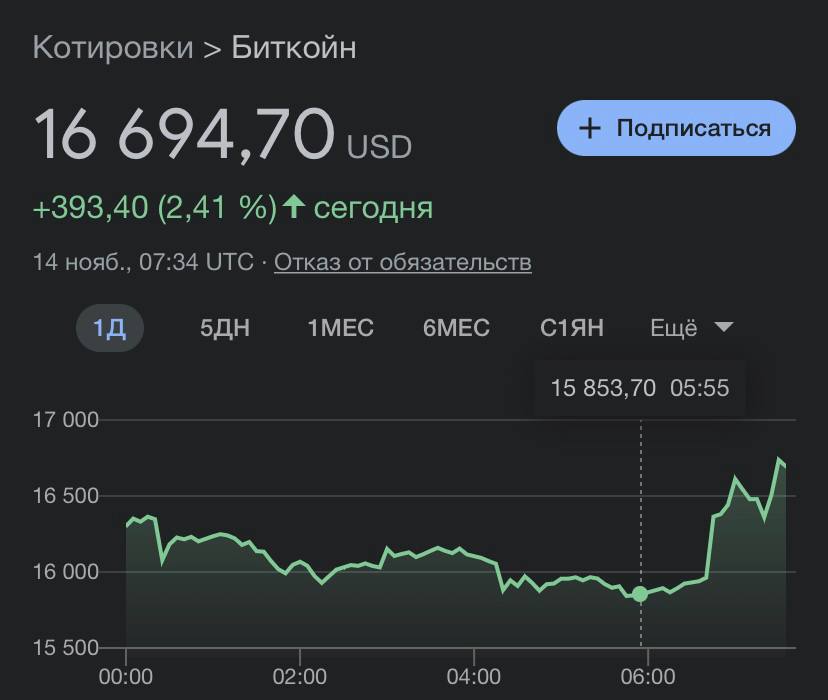The height and width of the screenshot is (700, 828).
Task: Go to Котировки in the breadcrumb
Action: pyautogui.click(x=112, y=48)
